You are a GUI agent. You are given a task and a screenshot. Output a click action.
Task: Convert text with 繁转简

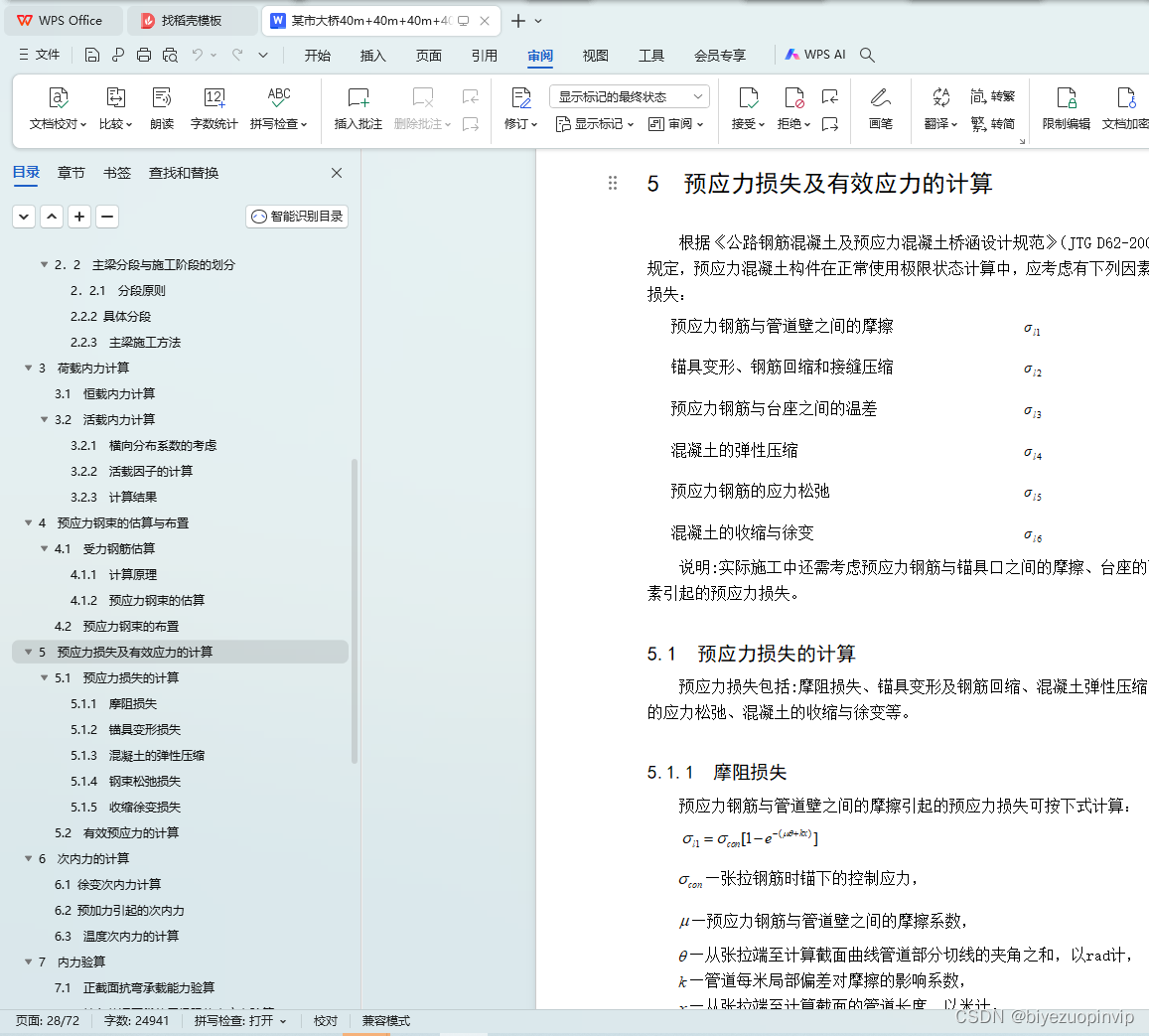coord(993,124)
